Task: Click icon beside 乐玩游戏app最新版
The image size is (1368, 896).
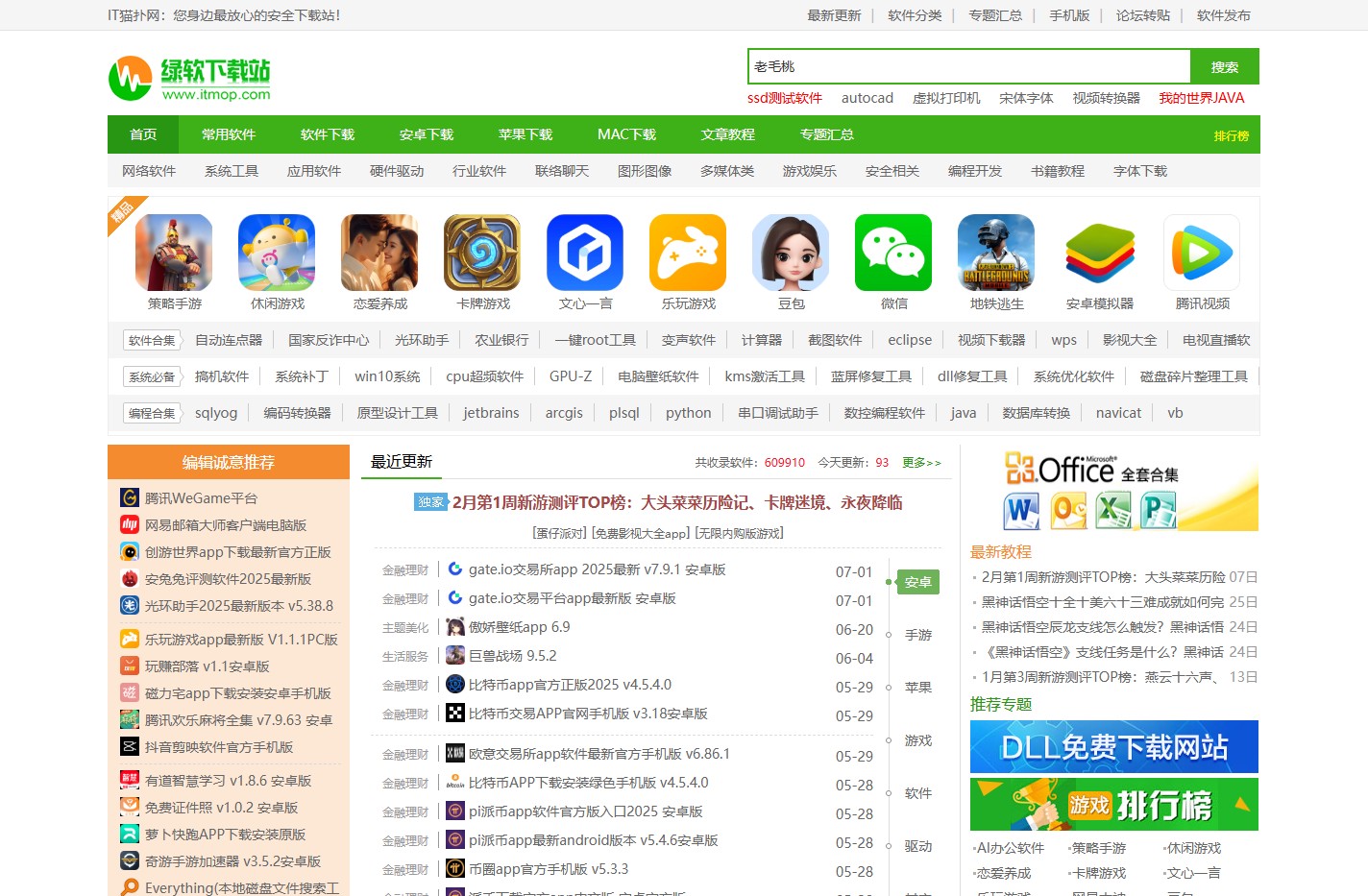Action: (130, 639)
